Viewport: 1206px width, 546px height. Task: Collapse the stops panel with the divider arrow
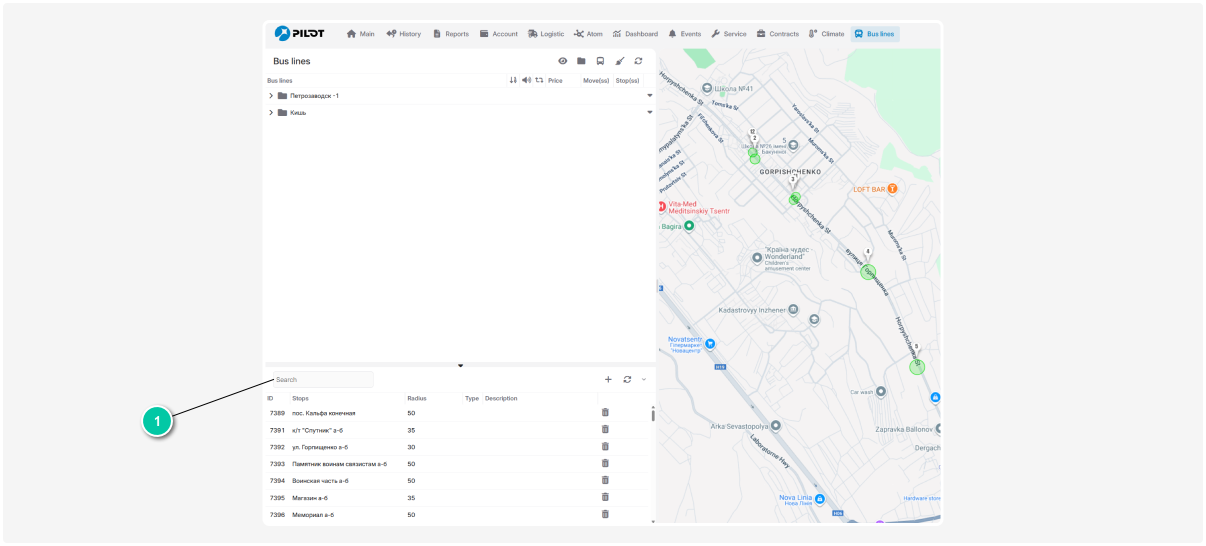[460, 366]
